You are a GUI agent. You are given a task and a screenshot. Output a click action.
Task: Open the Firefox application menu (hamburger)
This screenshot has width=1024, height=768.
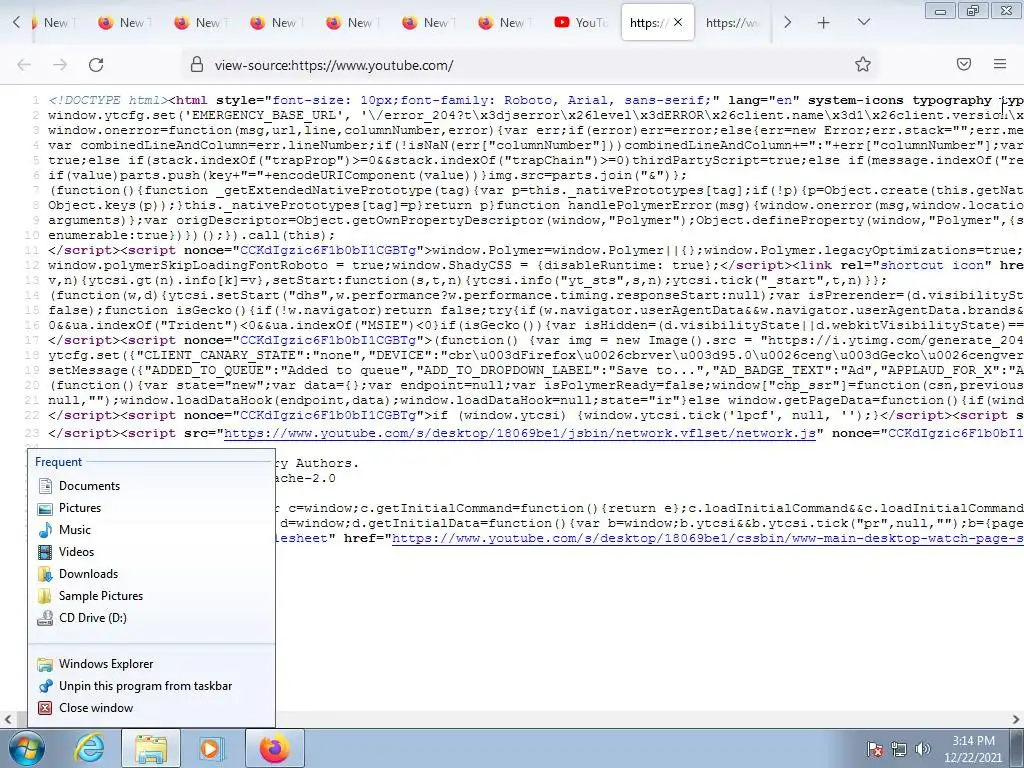tap(1000, 64)
